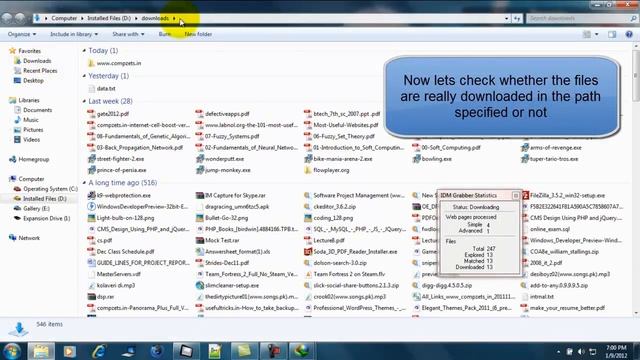Image resolution: width=640 pixels, height=360 pixels.
Task: Select jump-monkey.exe file
Action: click(x=223, y=170)
